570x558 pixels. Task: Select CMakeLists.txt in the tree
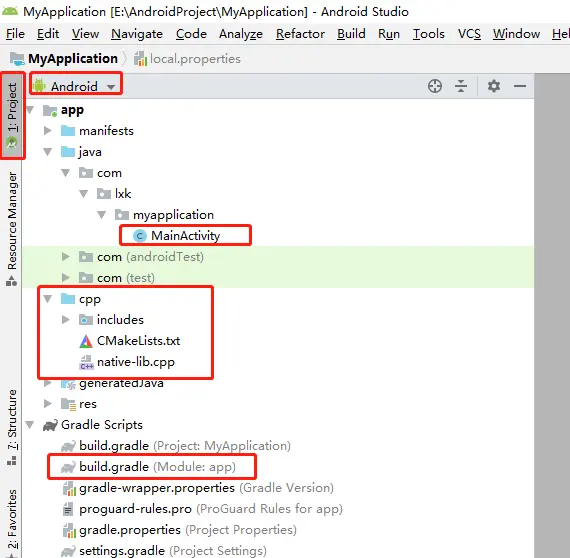pyautogui.click(x=129, y=341)
